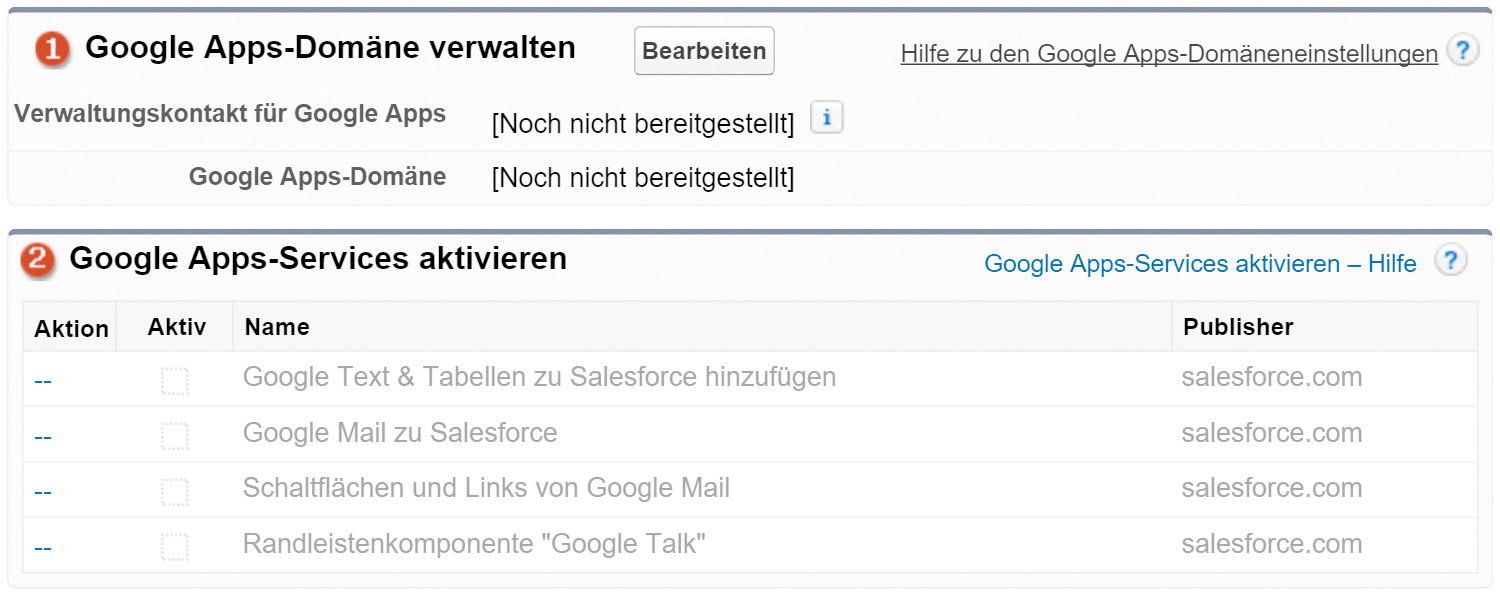Toggle Aktiv checkbox for Google Mail zu Salesforce
Screen dimensions: 1500x596
[175, 436]
